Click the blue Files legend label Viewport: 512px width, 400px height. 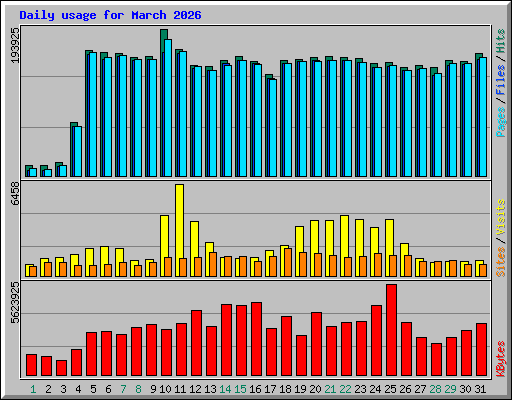(x=501, y=80)
